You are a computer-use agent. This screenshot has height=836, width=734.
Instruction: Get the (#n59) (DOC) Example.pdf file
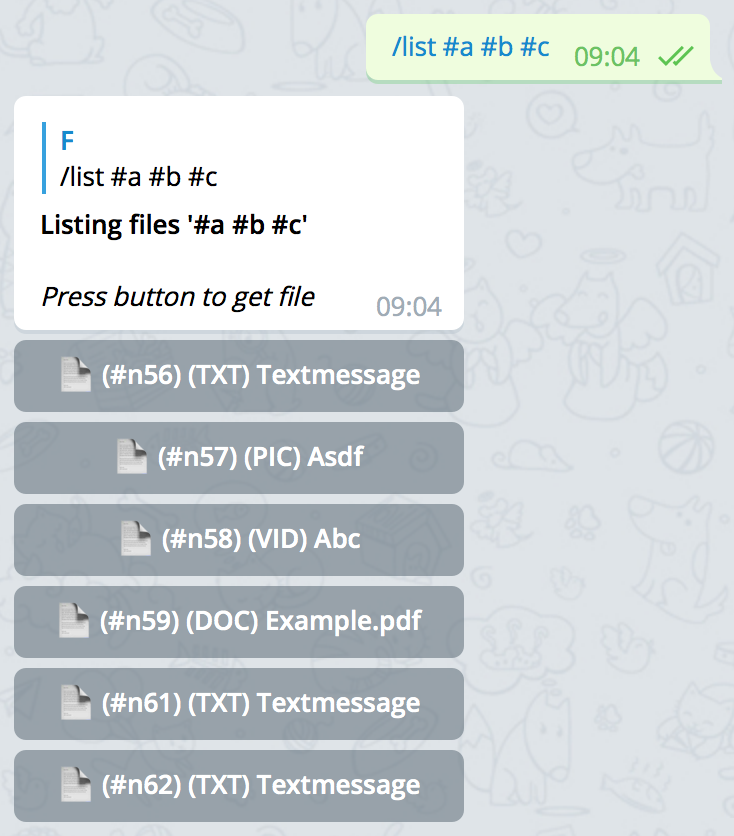point(239,622)
